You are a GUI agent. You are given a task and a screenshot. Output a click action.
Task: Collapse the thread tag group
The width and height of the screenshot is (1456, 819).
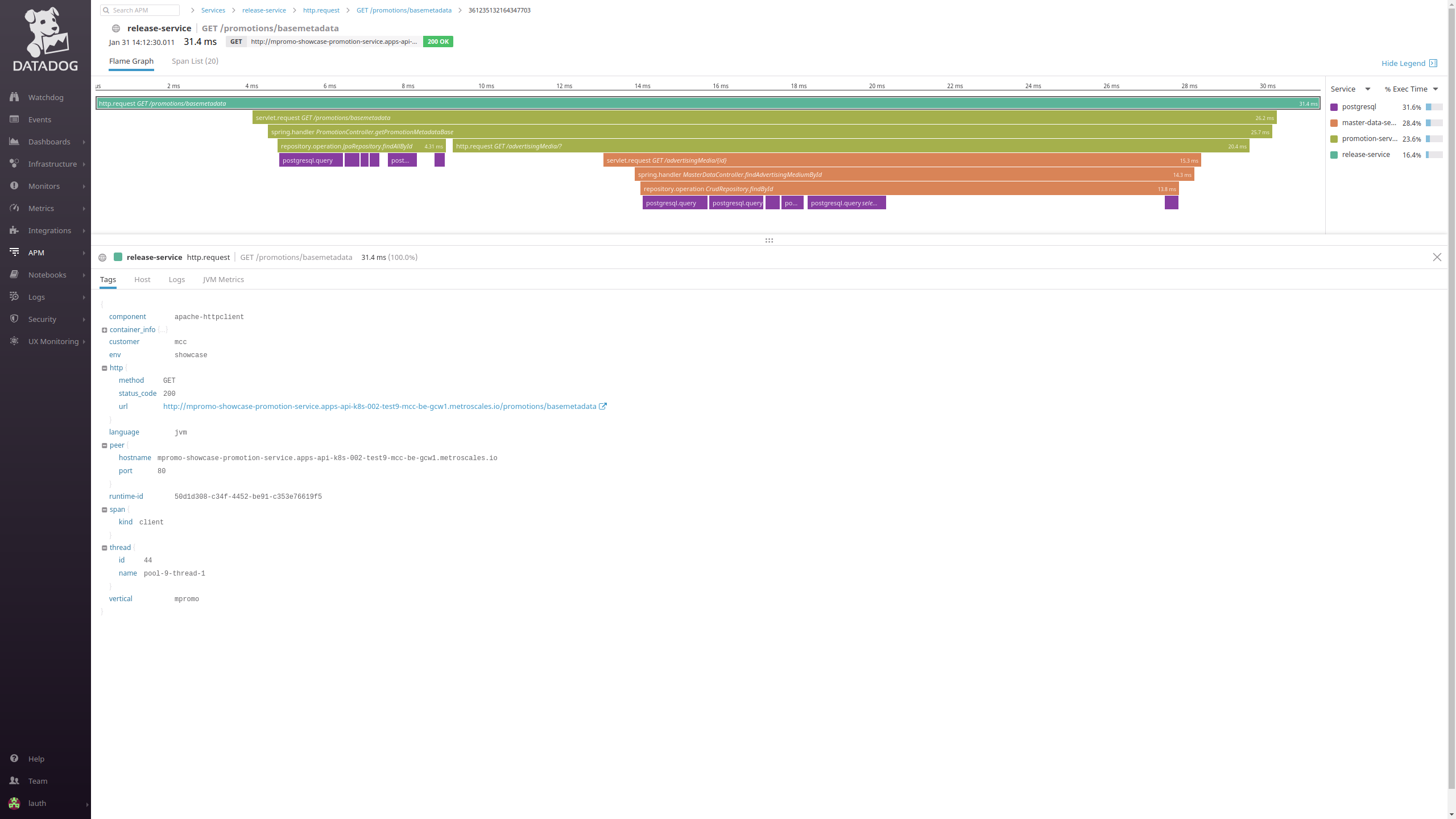(x=105, y=548)
